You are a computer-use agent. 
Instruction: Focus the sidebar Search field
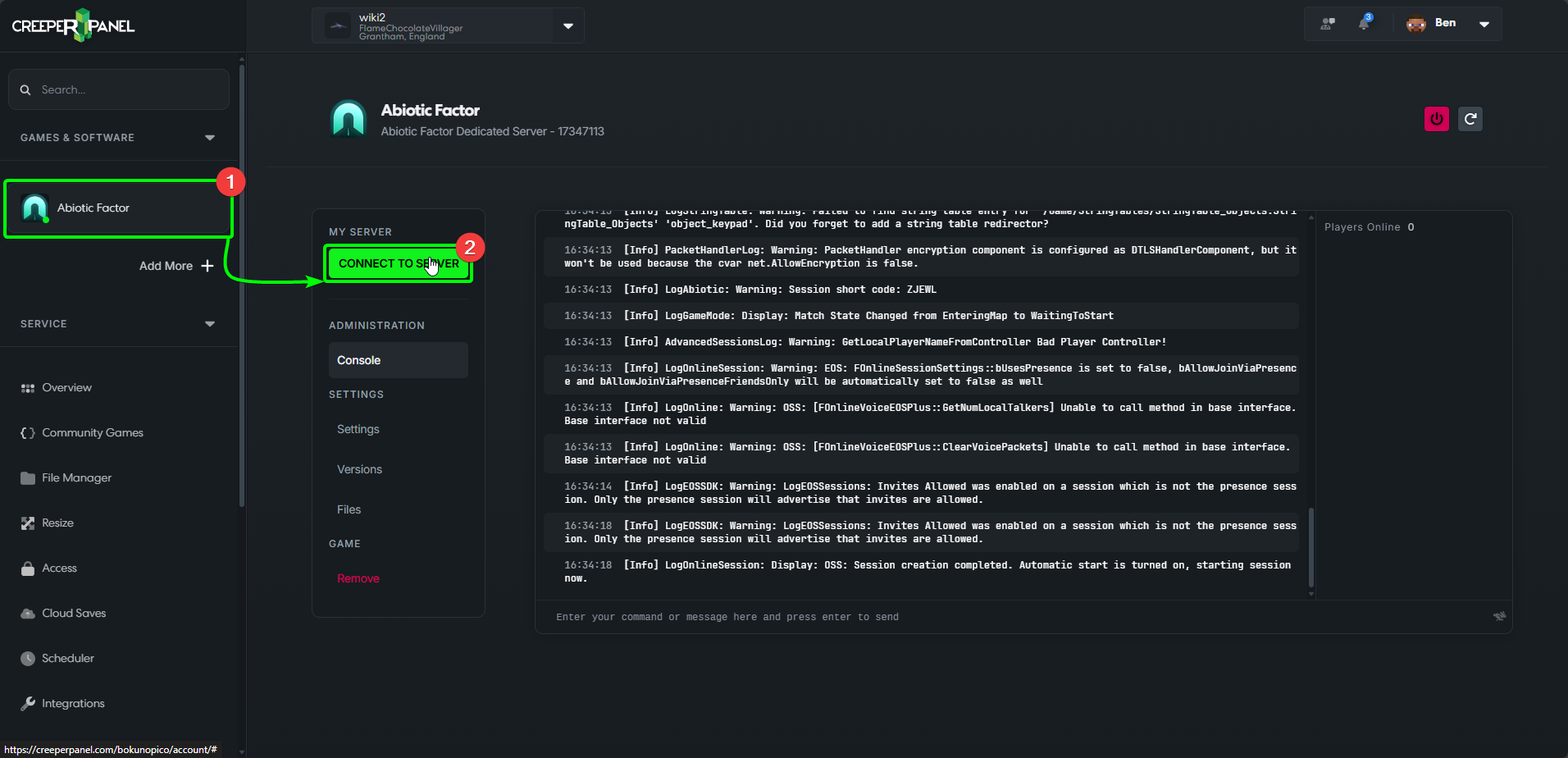pyautogui.click(x=119, y=89)
